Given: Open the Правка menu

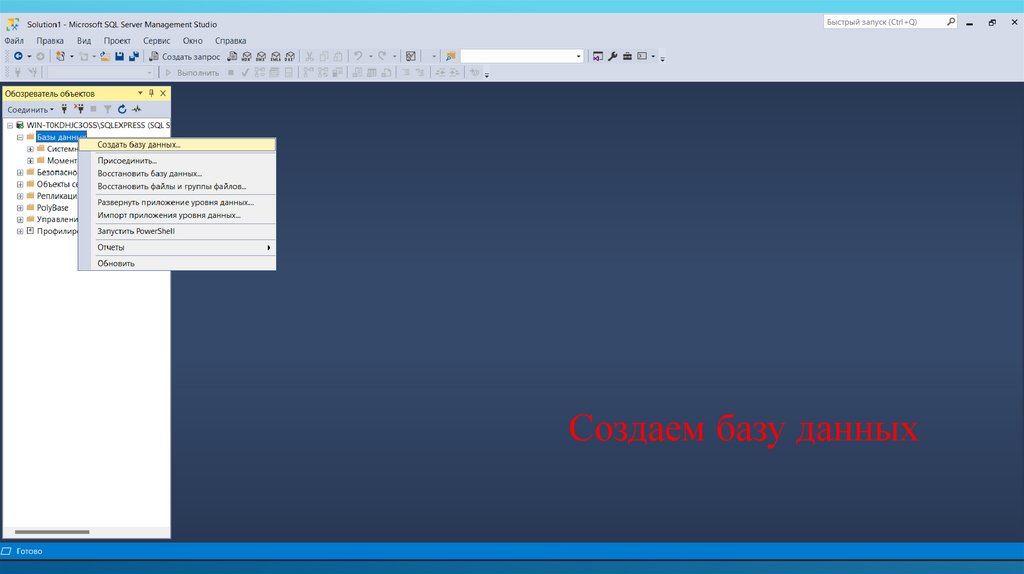Looking at the screenshot, I should click(50, 40).
